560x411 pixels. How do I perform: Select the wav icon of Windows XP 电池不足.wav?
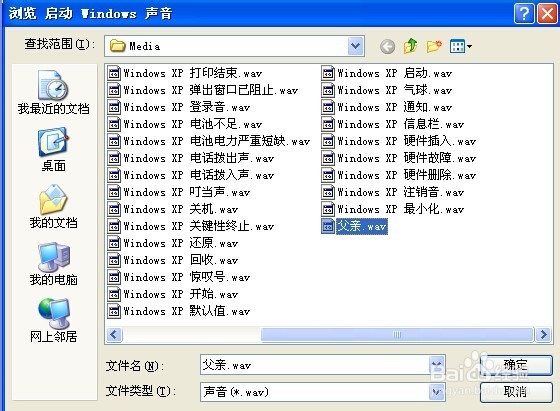114,124
